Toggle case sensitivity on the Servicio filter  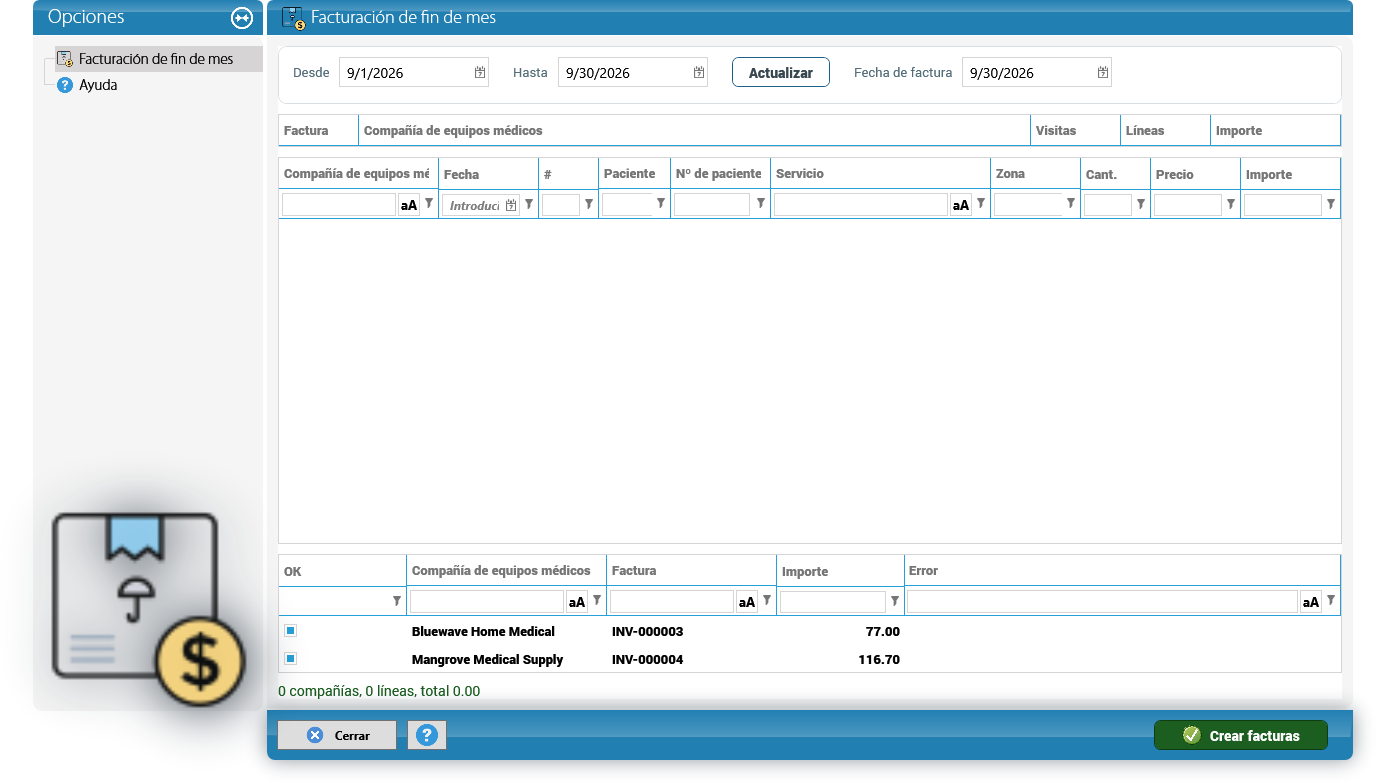[x=961, y=205]
